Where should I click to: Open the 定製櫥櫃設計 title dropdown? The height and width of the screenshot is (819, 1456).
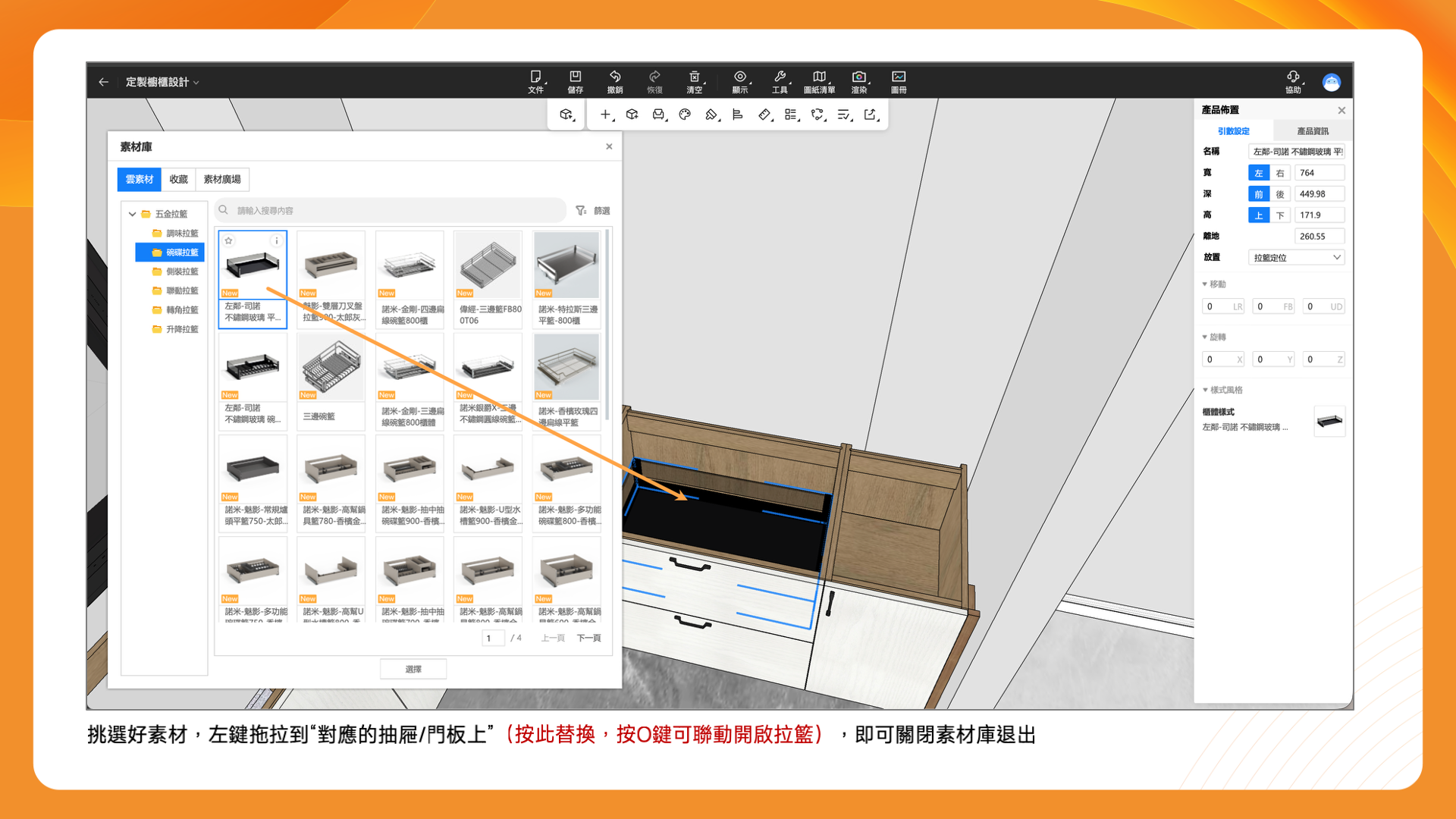coord(162,82)
